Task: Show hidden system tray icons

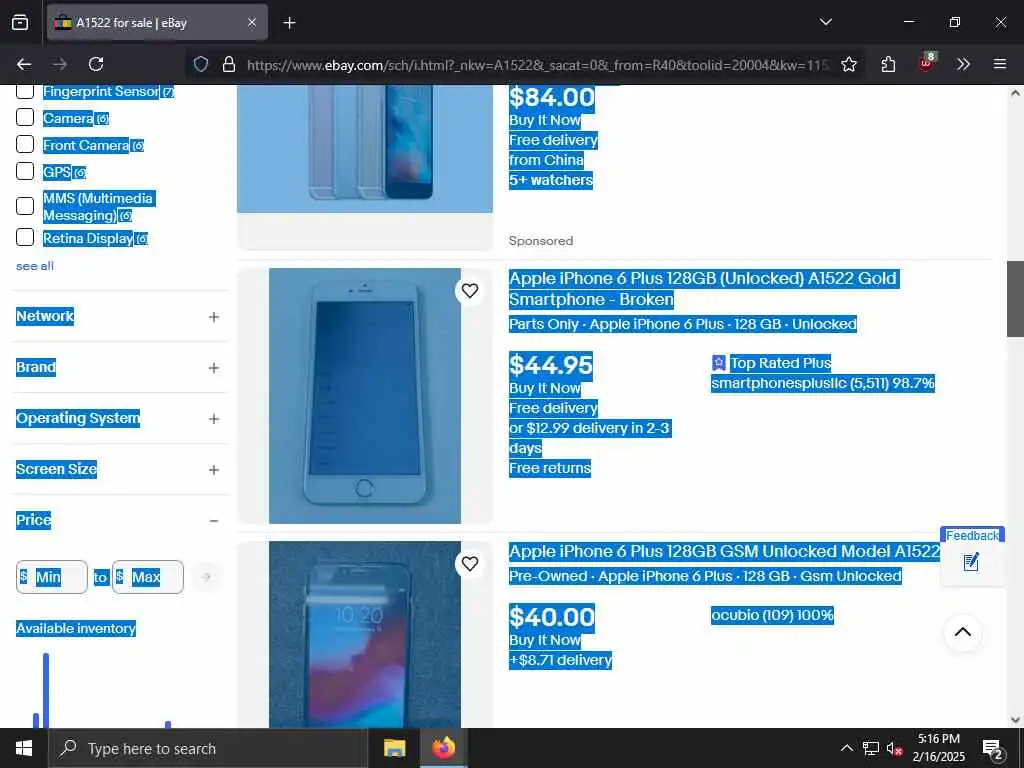Action: (846, 748)
